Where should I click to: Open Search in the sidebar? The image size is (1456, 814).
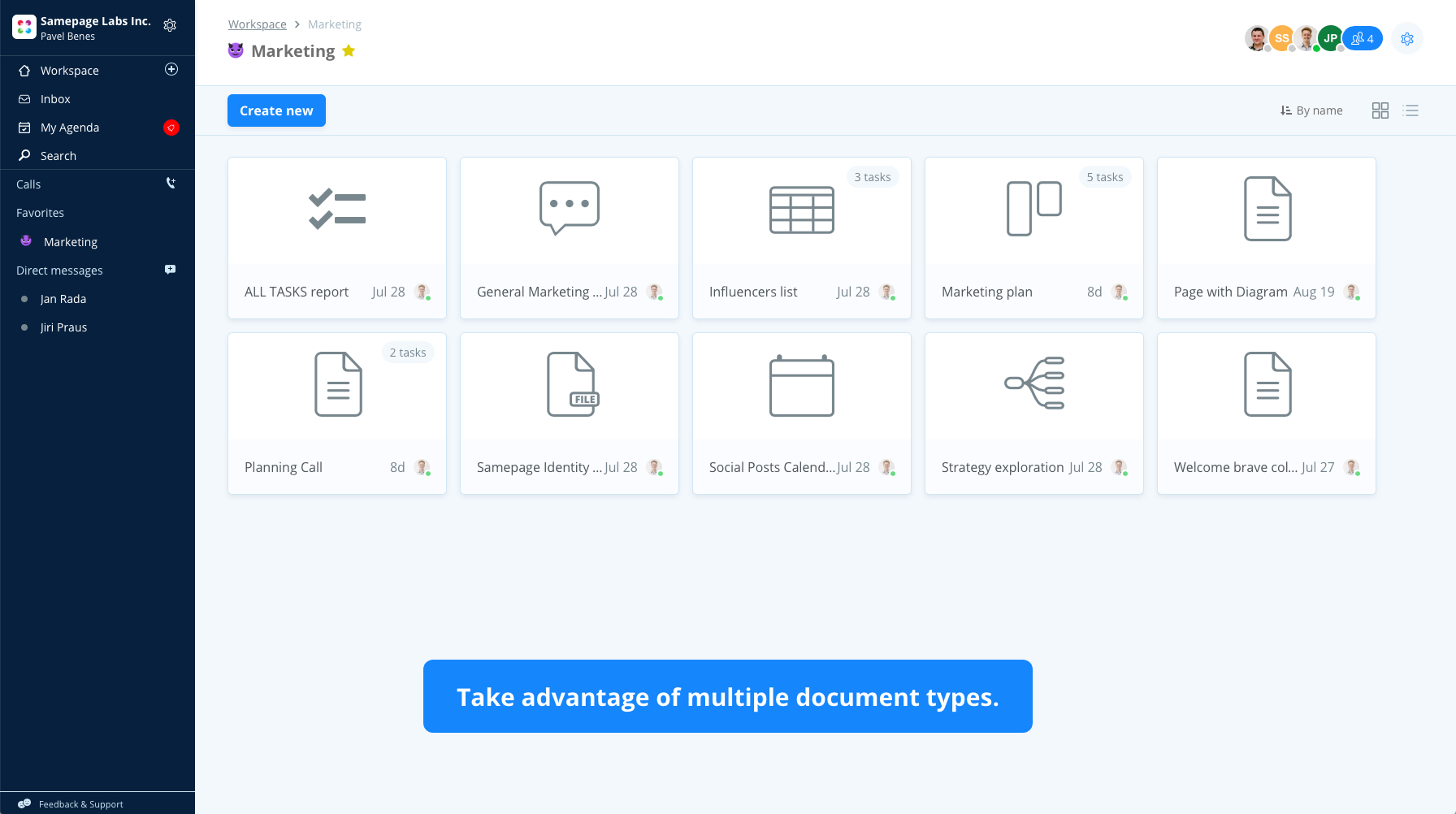(x=58, y=156)
